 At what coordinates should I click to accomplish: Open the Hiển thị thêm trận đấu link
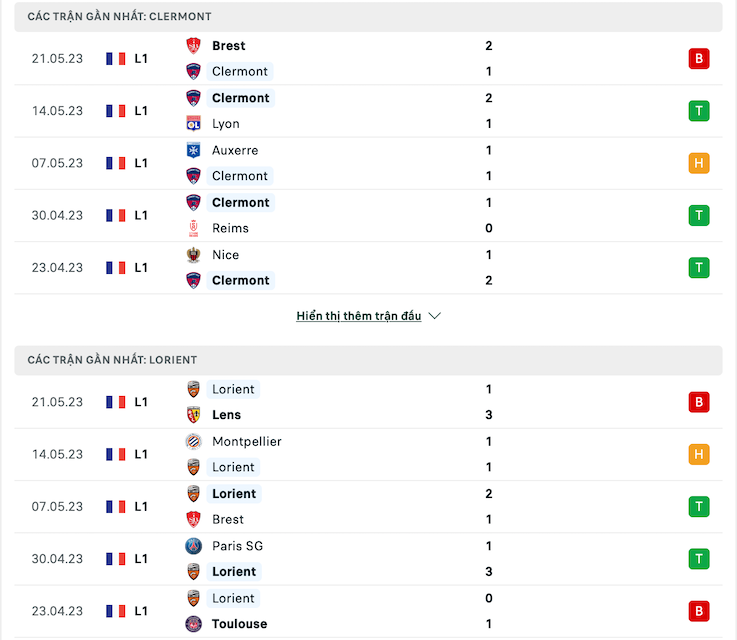tap(359, 316)
